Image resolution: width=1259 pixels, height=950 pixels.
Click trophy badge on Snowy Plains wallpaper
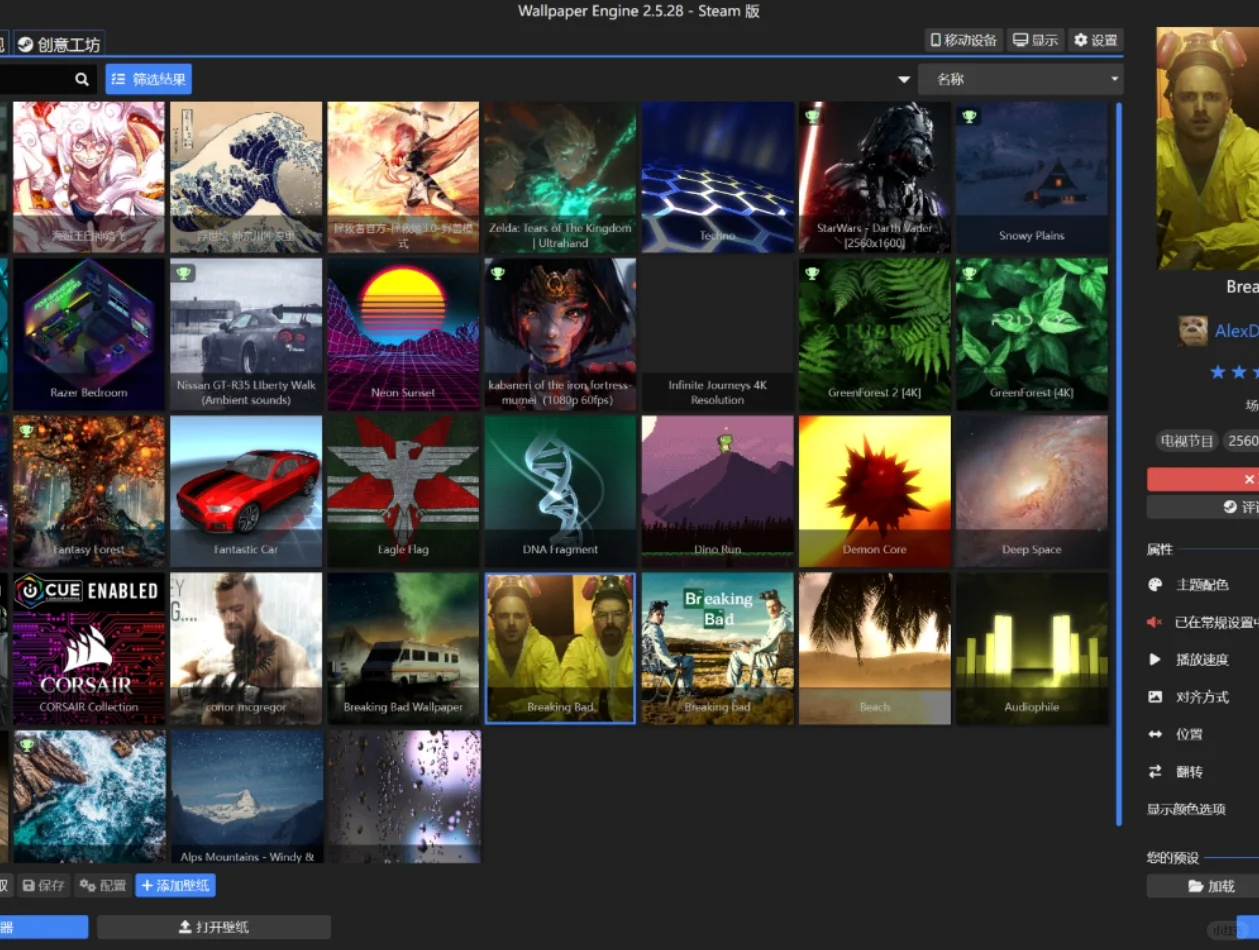969,116
